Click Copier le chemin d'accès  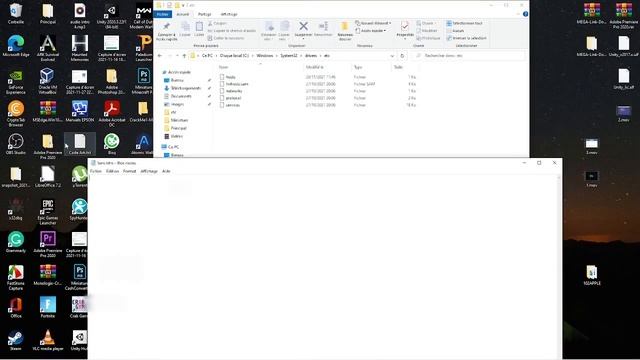pyautogui.click(x=232, y=31)
